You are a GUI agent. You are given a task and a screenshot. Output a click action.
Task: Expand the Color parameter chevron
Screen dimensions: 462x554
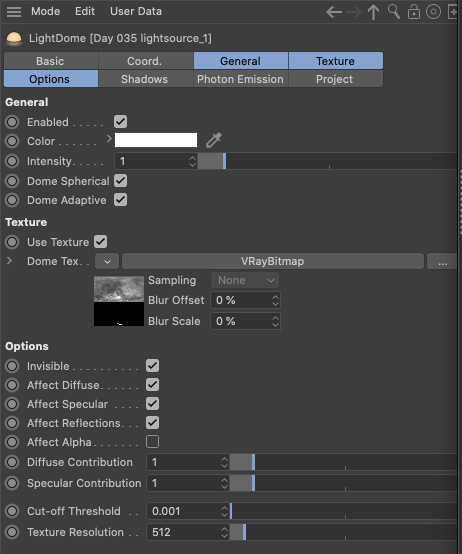(x=109, y=139)
